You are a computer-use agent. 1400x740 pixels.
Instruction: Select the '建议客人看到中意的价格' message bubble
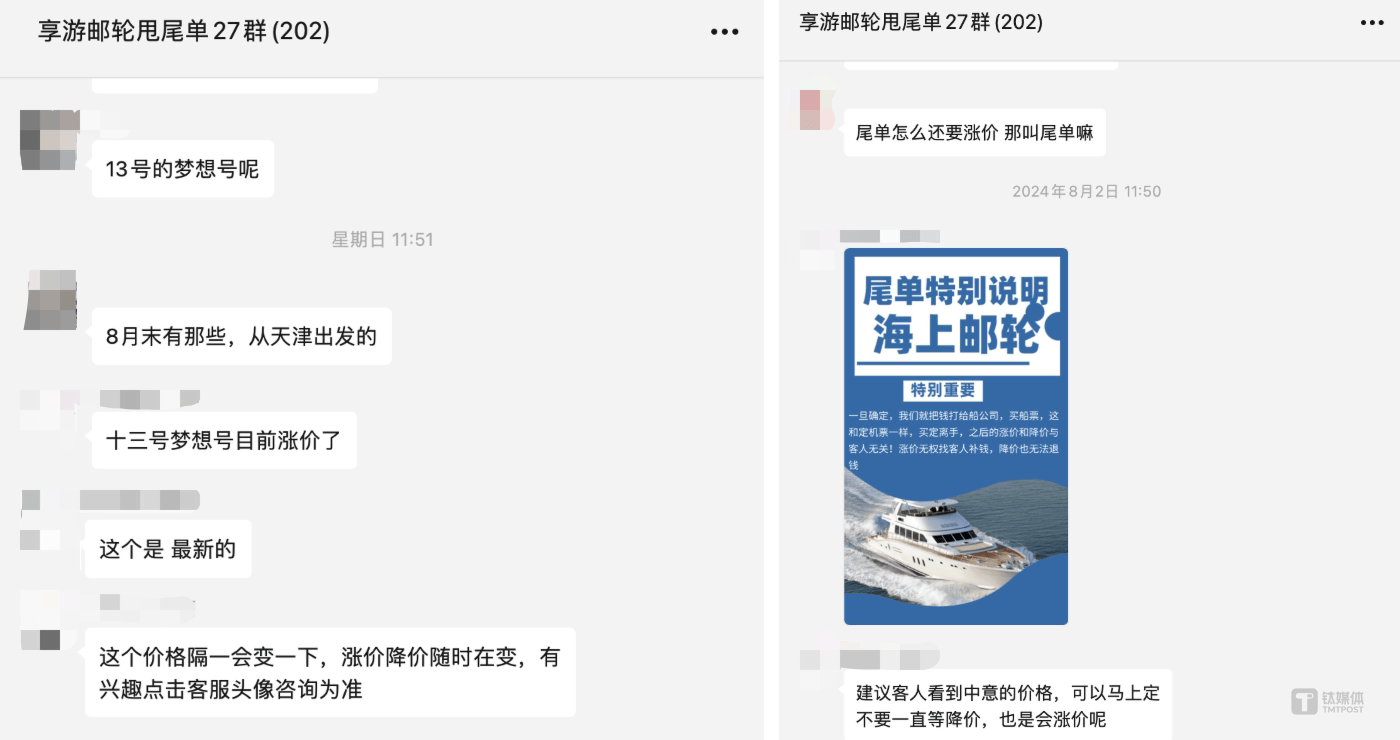[1008, 705]
